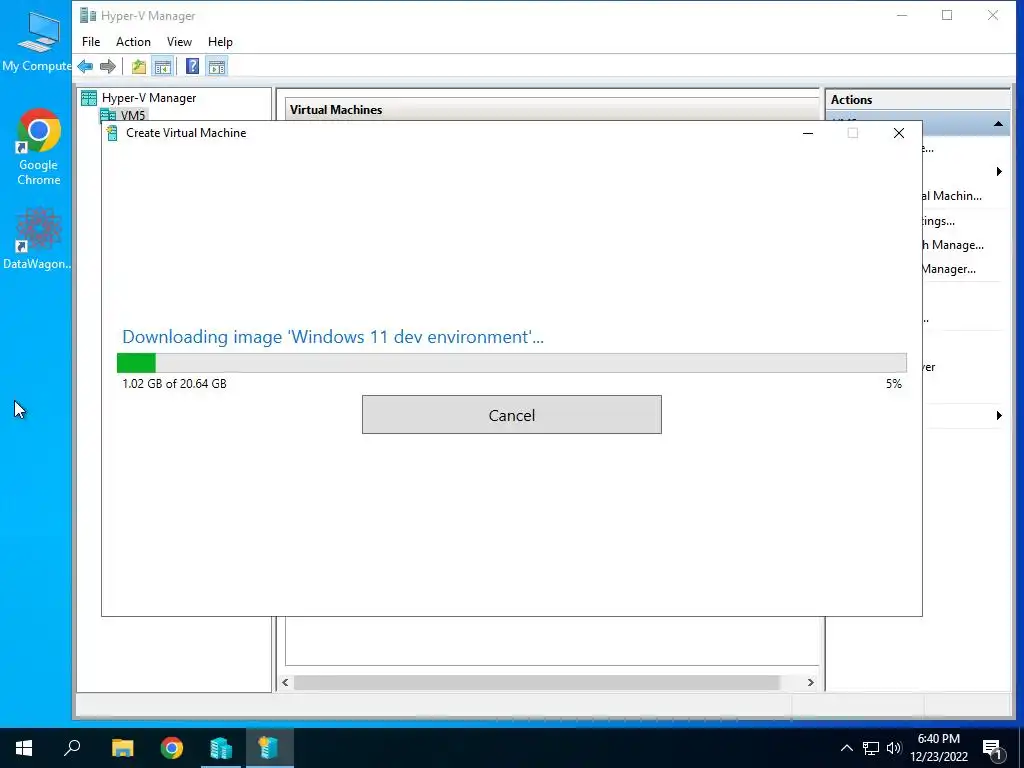Toggle Show/Hide Action Pane toolbar icon
The height and width of the screenshot is (768, 1024).
click(x=217, y=66)
